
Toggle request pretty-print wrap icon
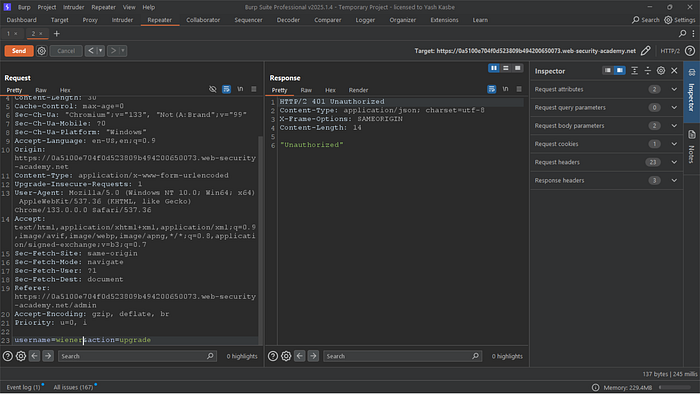[x=226, y=89]
